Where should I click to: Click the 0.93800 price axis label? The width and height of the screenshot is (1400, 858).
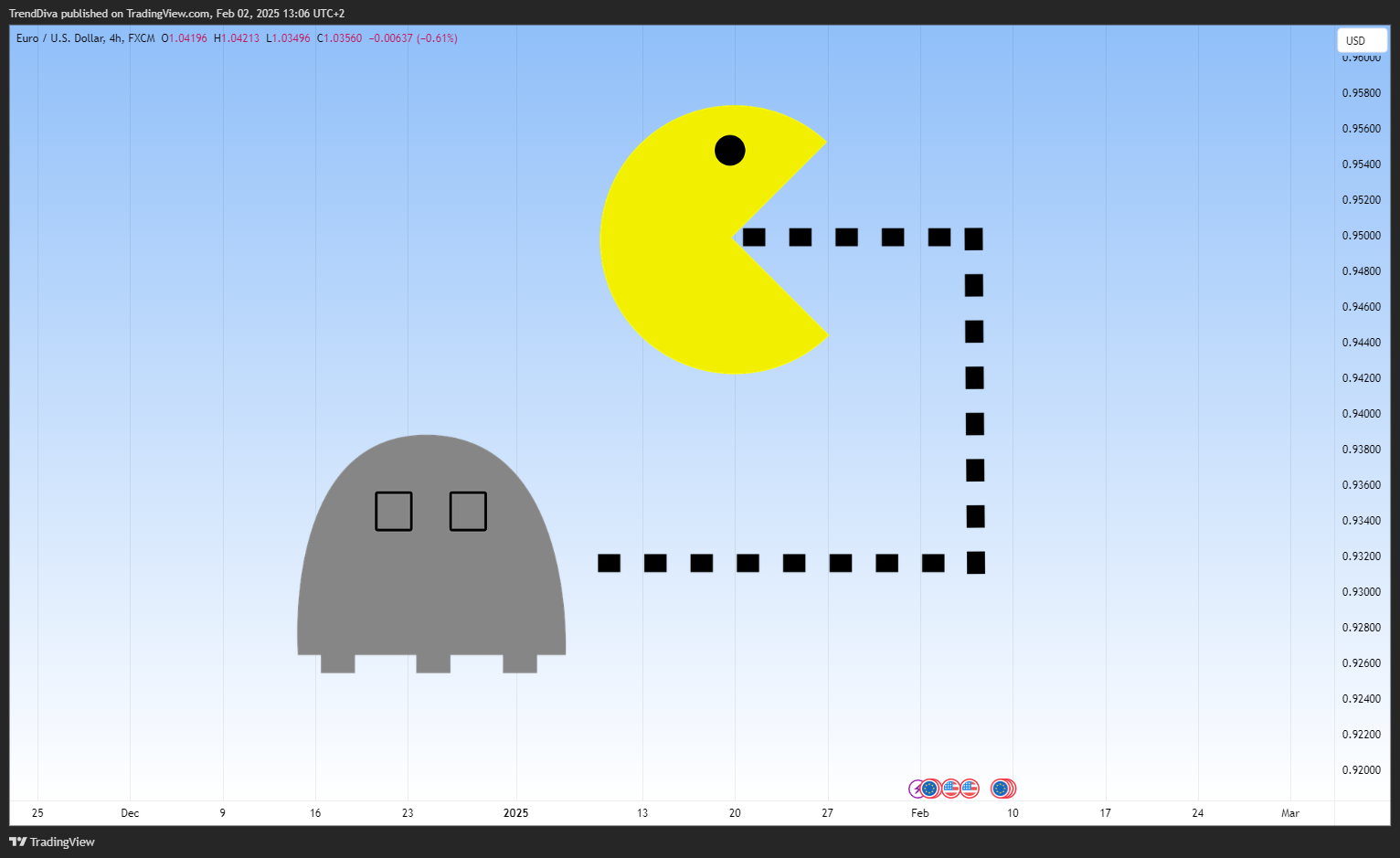1362,450
